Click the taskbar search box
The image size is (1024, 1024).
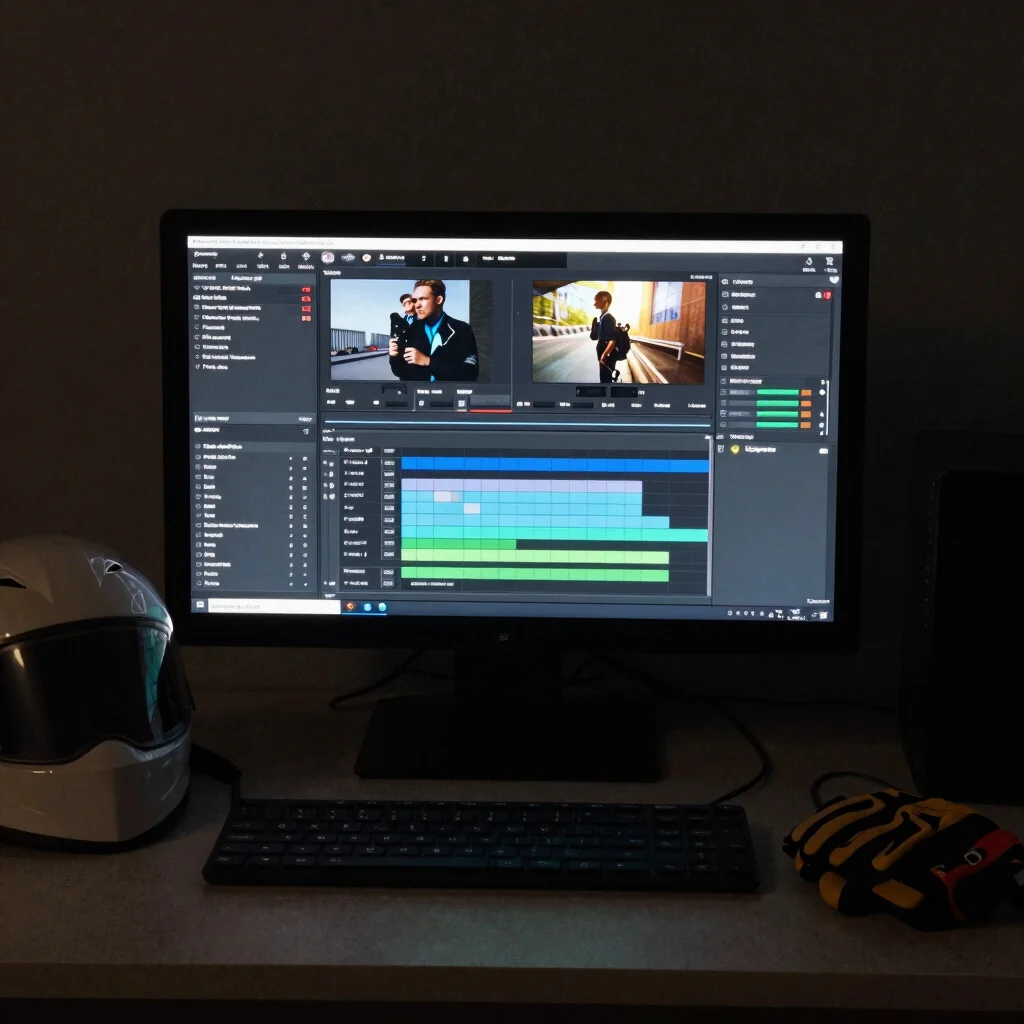[x=274, y=606]
